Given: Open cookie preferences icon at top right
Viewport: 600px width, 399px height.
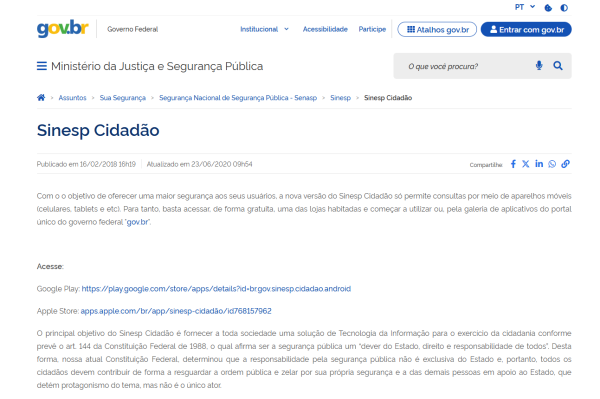Looking at the screenshot, I should point(548,8).
